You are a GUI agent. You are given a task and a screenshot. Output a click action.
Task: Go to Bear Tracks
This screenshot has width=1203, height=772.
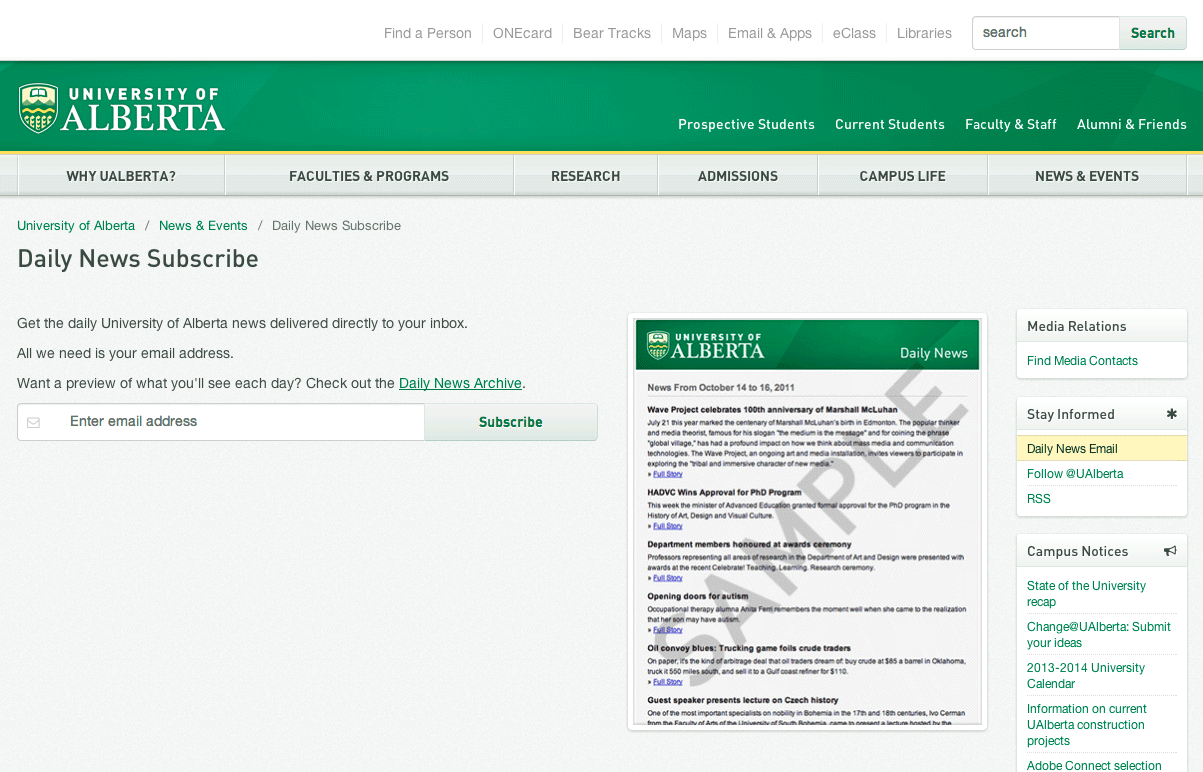612,33
